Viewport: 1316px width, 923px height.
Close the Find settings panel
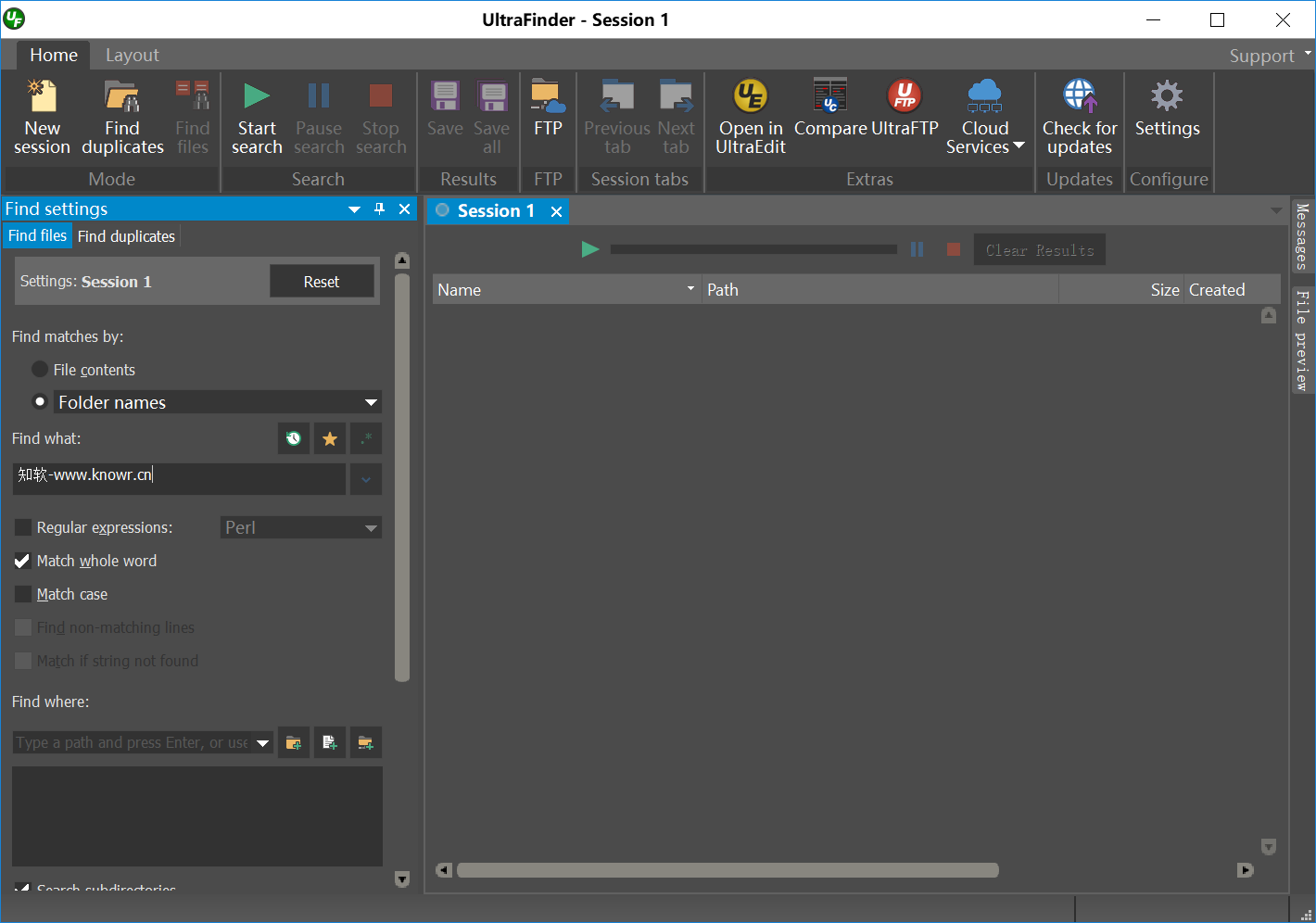coord(404,209)
